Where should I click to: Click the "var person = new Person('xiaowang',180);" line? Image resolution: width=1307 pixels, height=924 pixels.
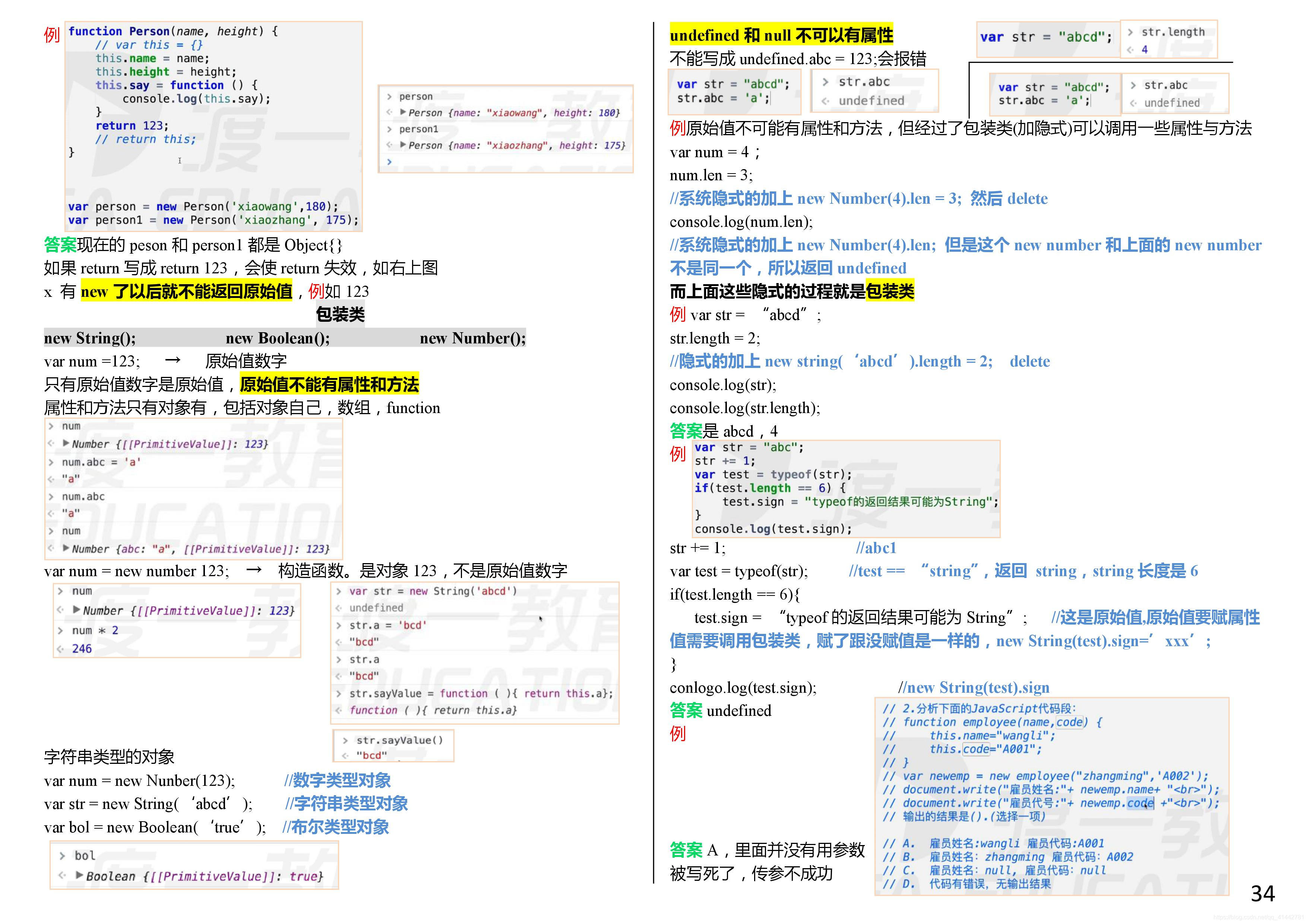point(203,207)
